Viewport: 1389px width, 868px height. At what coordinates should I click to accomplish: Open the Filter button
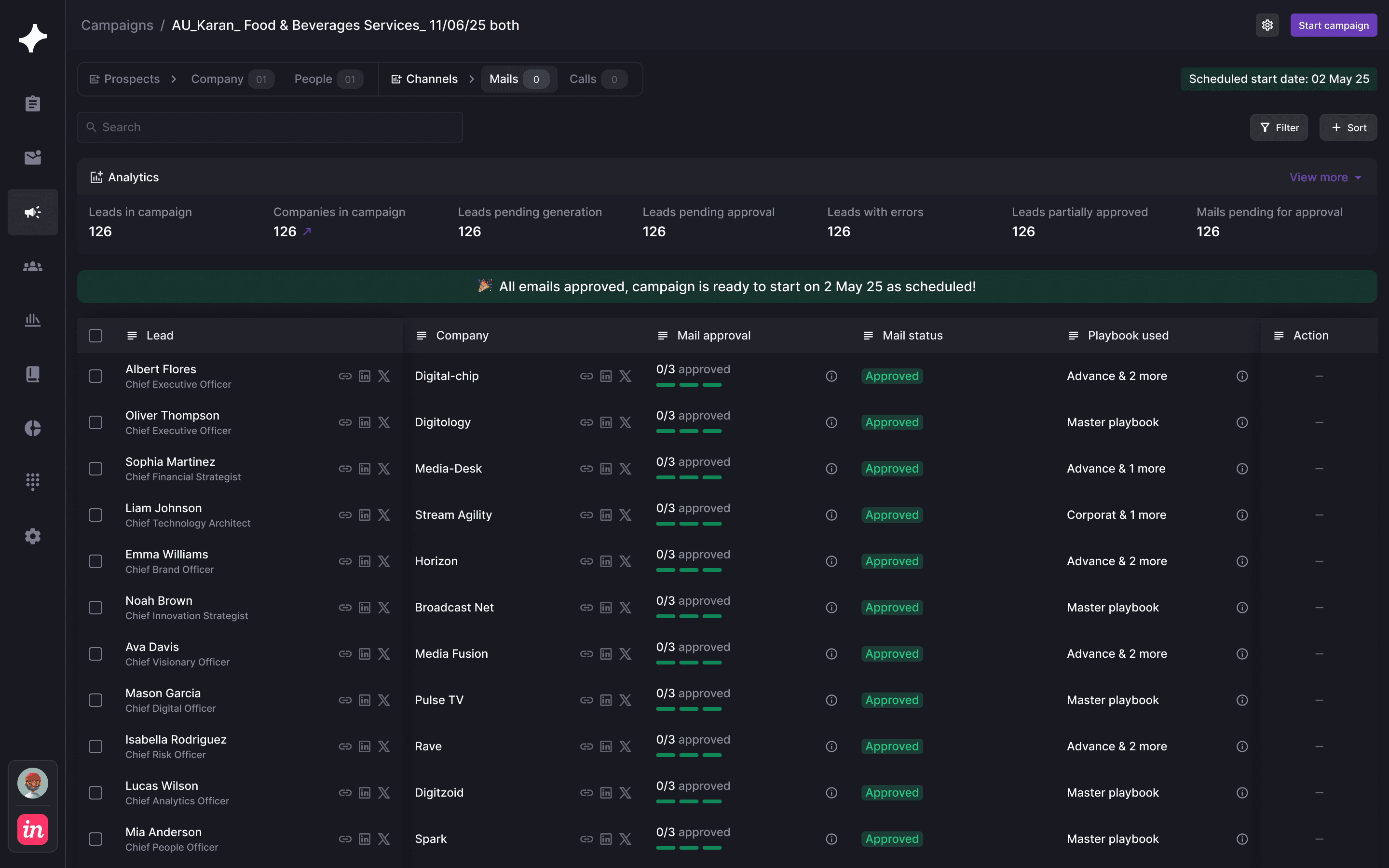coord(1279,127)
